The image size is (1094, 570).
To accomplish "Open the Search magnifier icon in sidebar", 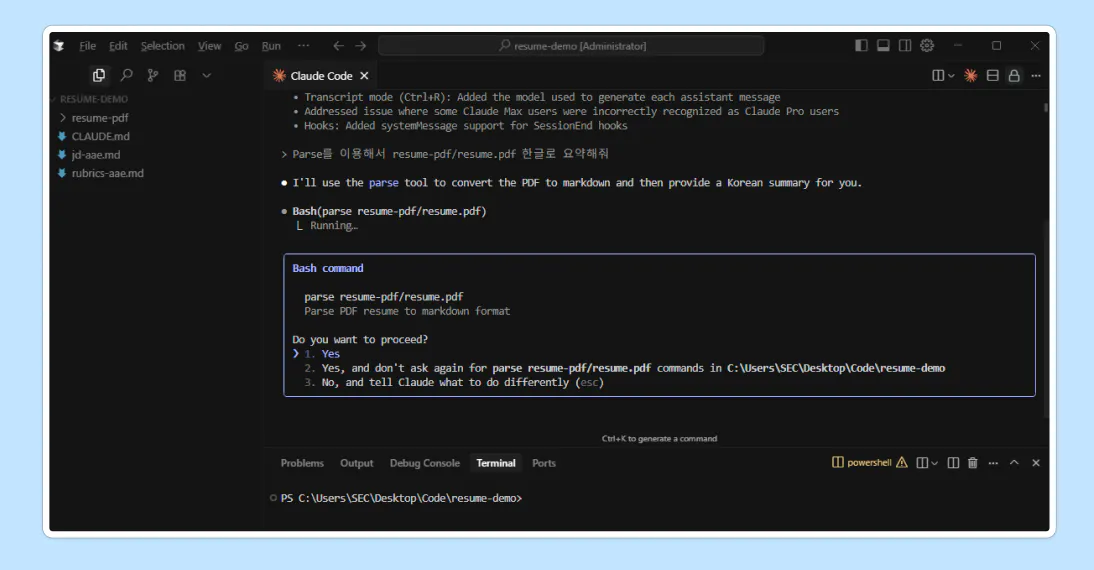I will (126, 75).
